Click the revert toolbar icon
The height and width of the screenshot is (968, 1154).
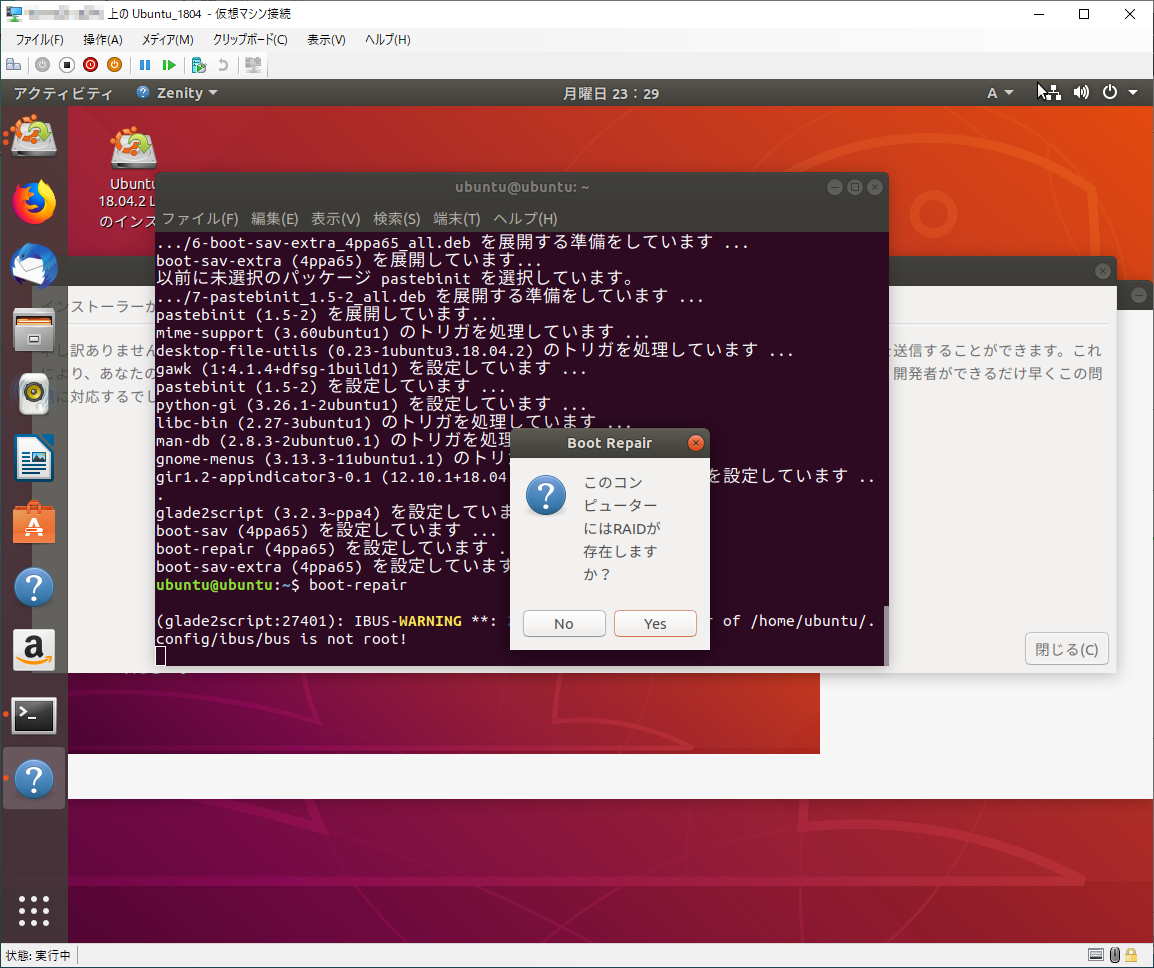click(x=223, y=65)
